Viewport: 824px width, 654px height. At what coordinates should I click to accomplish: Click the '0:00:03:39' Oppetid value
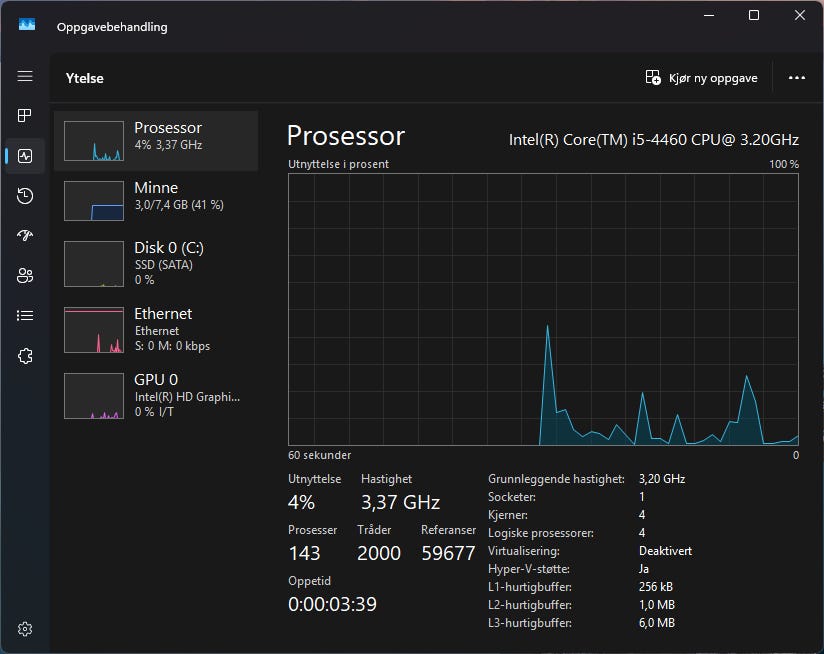tap(332, 604)
